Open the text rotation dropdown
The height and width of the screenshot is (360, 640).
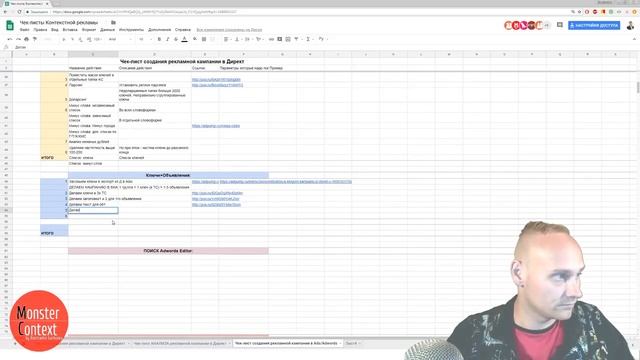tap(259, 39)
